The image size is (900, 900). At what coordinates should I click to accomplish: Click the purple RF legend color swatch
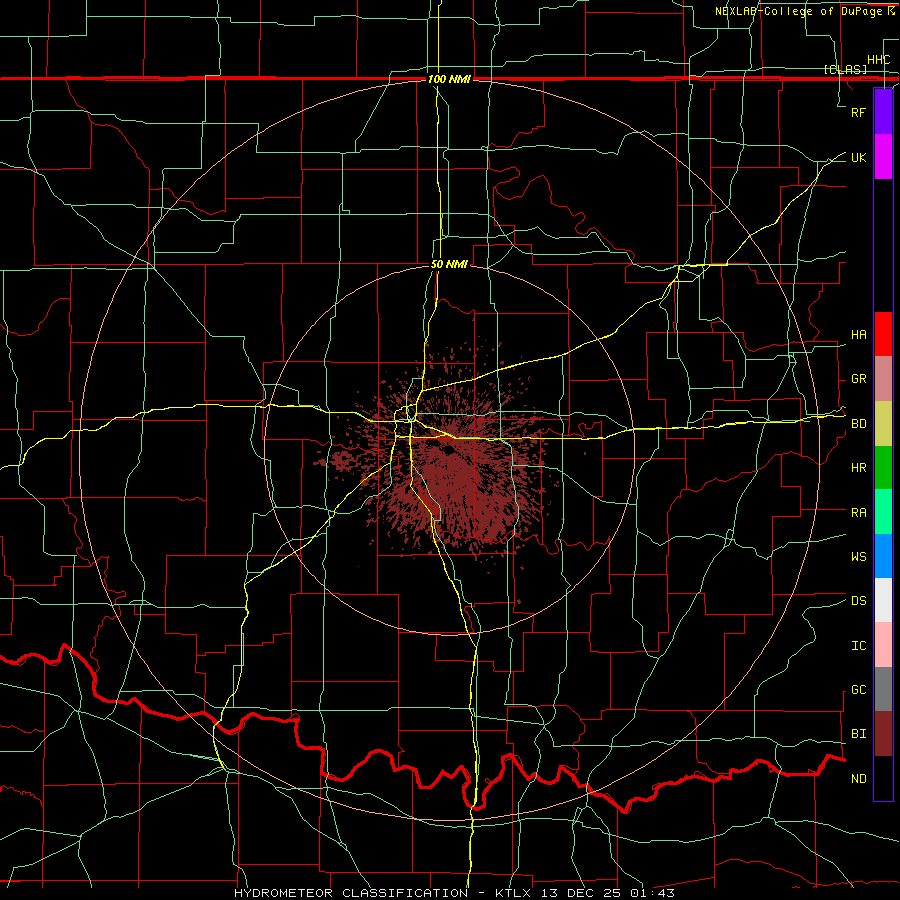[883, 112]
